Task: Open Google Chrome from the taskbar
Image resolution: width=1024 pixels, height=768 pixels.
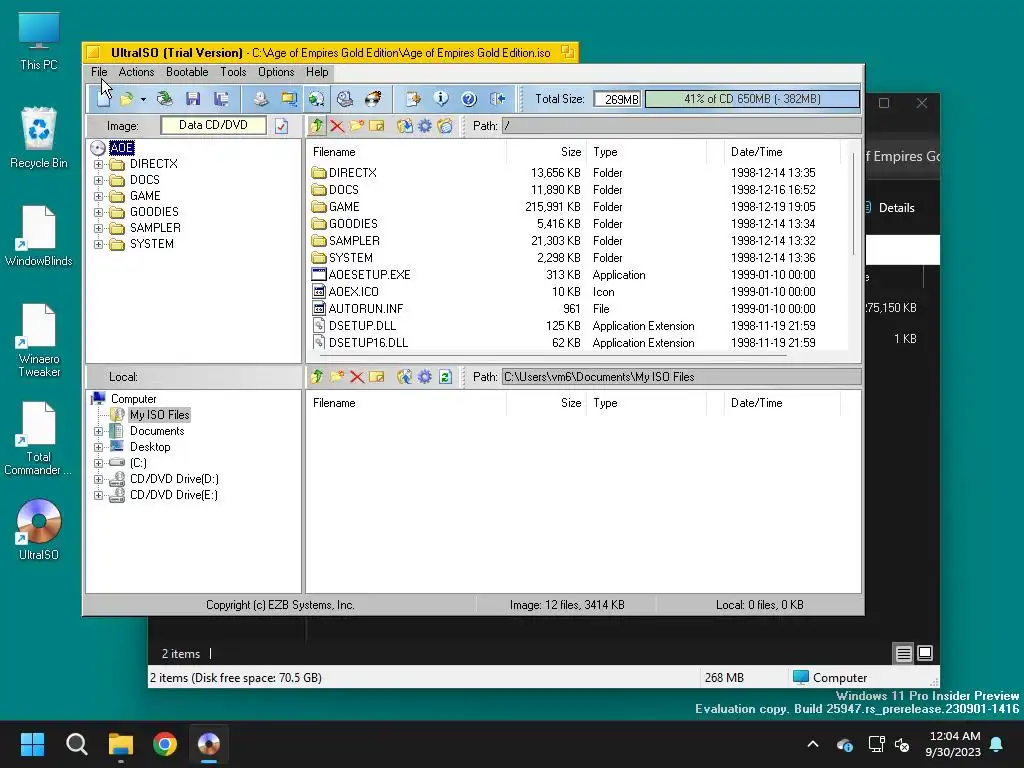Action: [165, 744]
